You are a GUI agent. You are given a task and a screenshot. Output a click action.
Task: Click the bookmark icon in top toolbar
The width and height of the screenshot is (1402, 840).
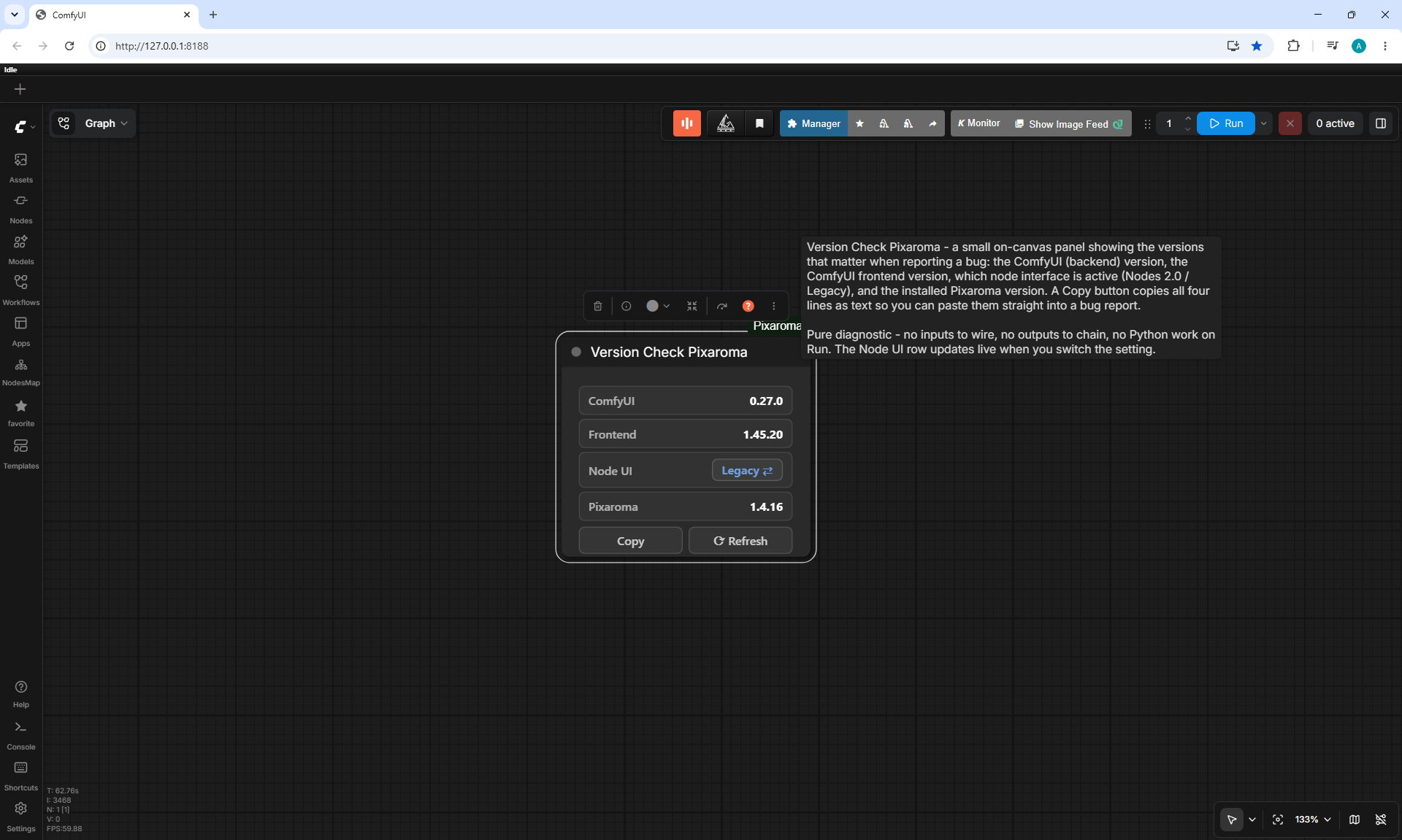point(759,123)
